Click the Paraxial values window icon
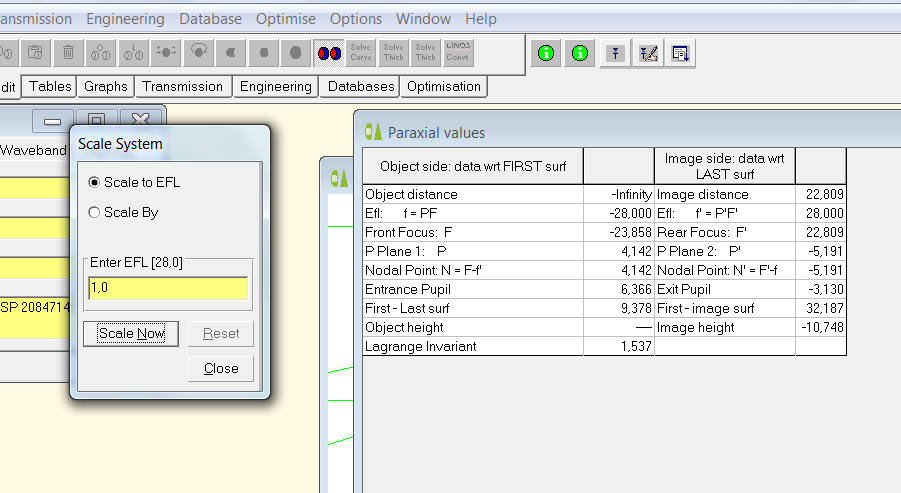 click(374, 132)
